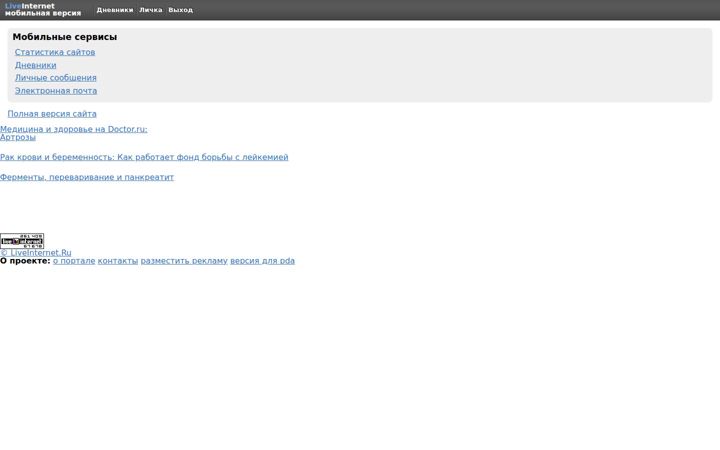Image resolution: width=720 pixels, height=450 pixels.
Task: Open the © LiveInternet.Ru footer link
Action: tap(36, 253)
